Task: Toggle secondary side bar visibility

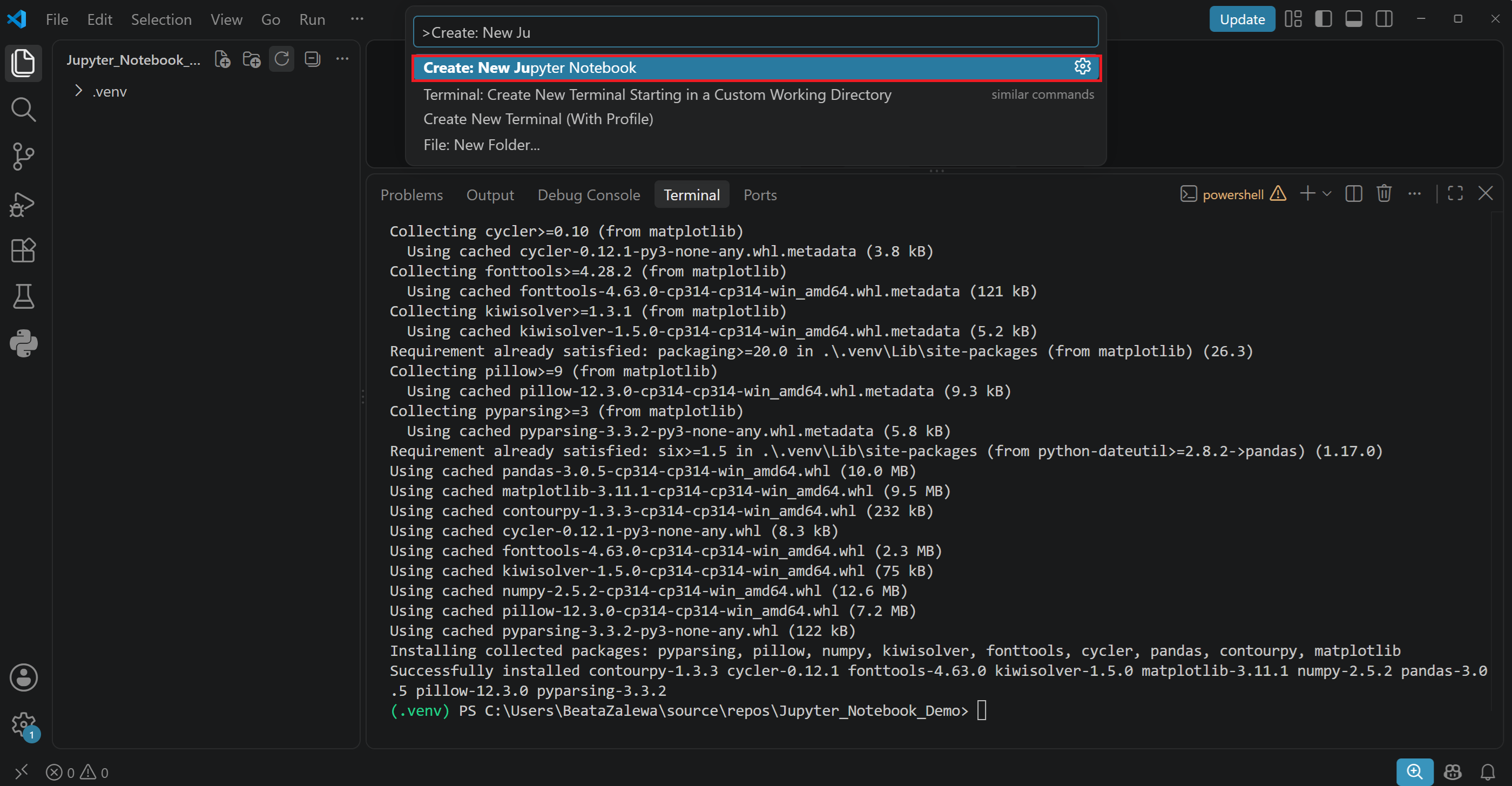Action: [x=1384, y=19]
